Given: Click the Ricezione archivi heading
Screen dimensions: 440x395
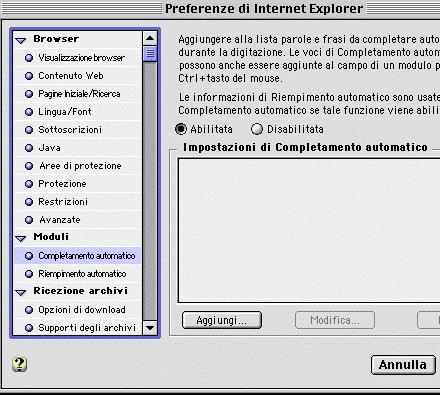Looking at the screenshot, I should tap(80, 291).
